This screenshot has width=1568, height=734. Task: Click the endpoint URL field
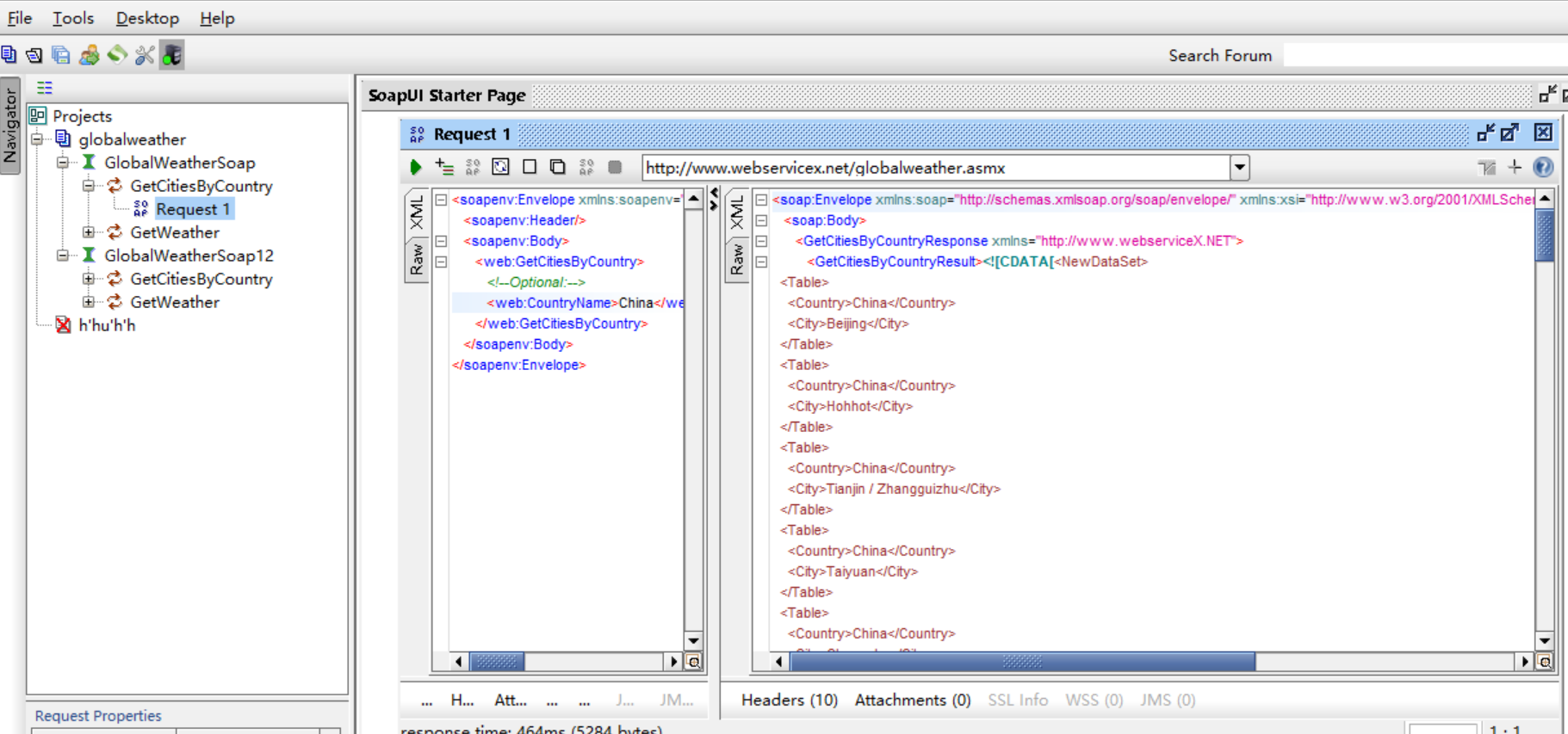point(936,167)
